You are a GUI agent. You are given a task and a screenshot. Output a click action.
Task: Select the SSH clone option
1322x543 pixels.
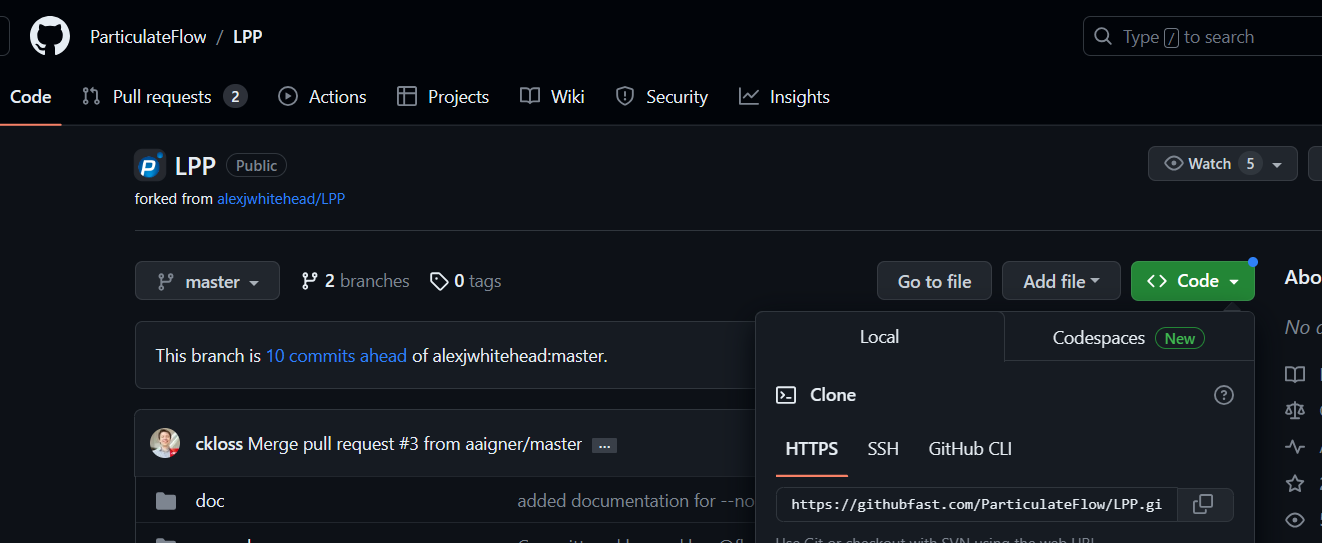tap(883, 449)
